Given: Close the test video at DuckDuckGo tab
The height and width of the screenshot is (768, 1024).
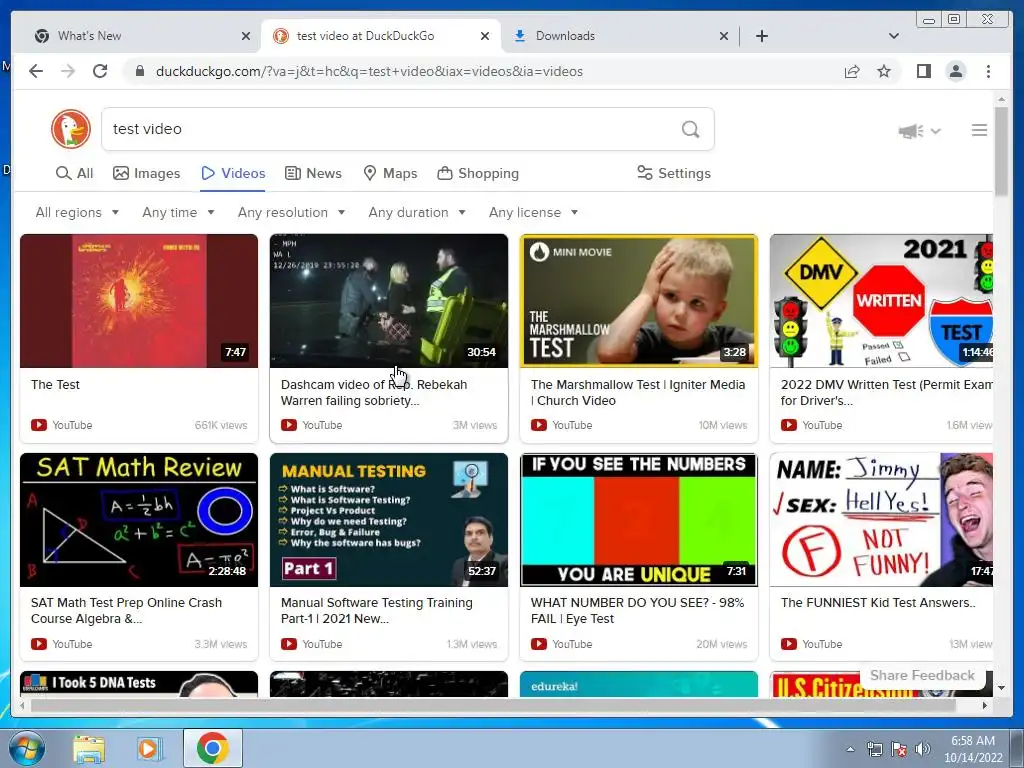Looking at the screenshot, I should pos(485,36).
